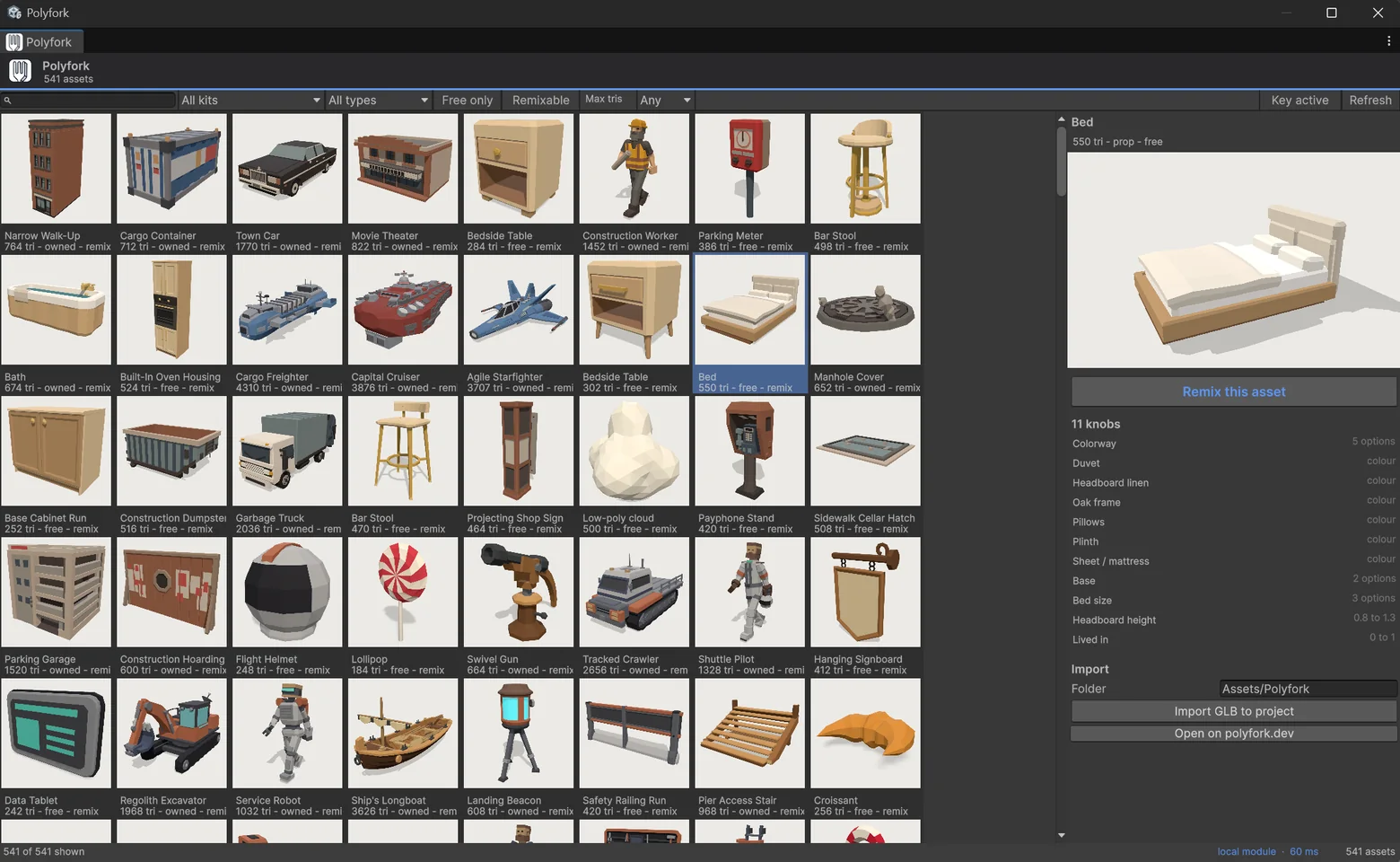Select the Base Cabinet Run thumbnail
This screenshot has height=862, width=1400.
pyautogui.click(x=57, y=451)
